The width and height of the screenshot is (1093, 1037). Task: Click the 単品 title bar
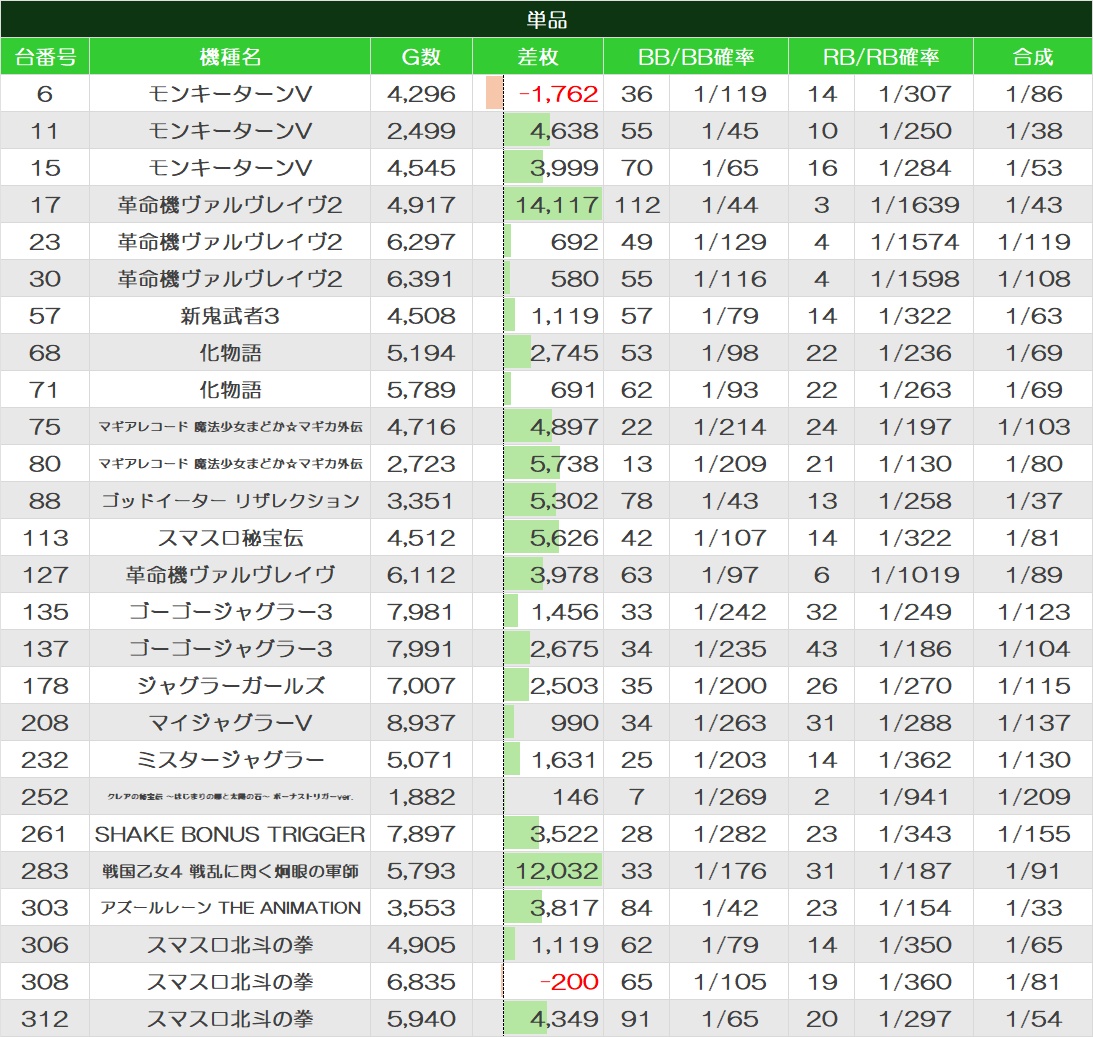pyautogui.click(x=546, y=19)
